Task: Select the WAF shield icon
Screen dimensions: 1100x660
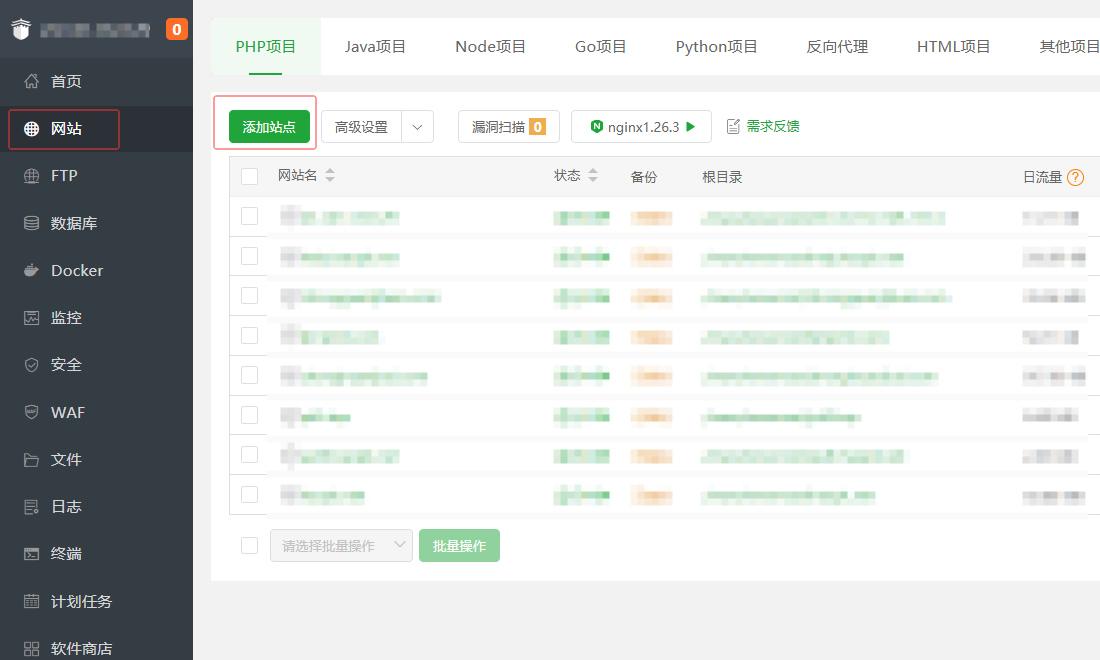Action: coord(32,412)
